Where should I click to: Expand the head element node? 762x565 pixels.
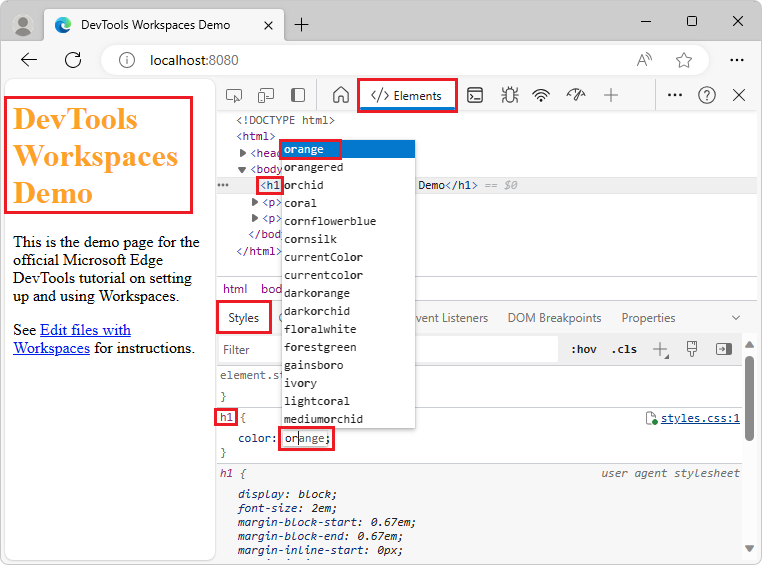(242, 153)
